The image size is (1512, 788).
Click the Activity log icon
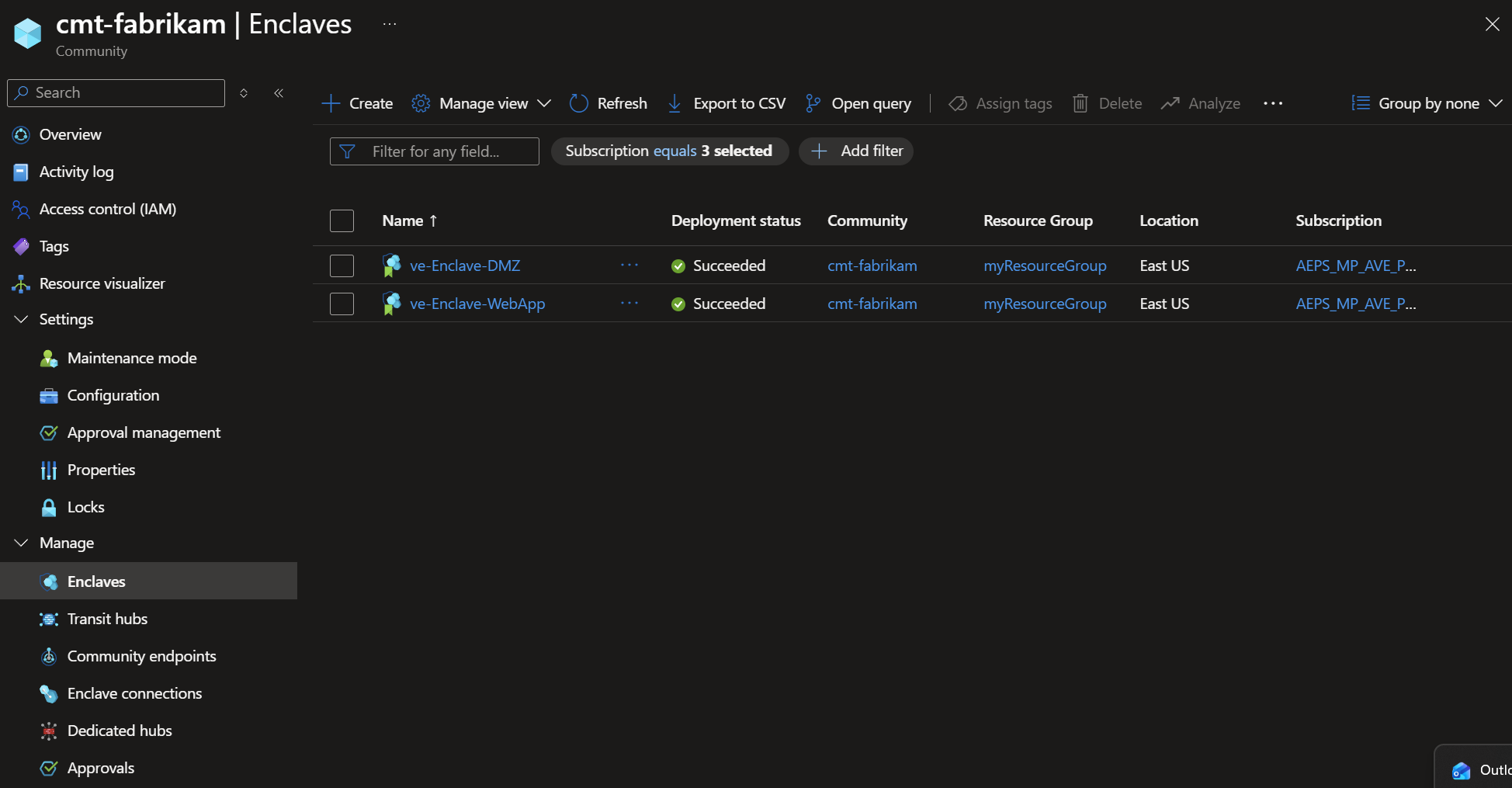coord(21,172)
